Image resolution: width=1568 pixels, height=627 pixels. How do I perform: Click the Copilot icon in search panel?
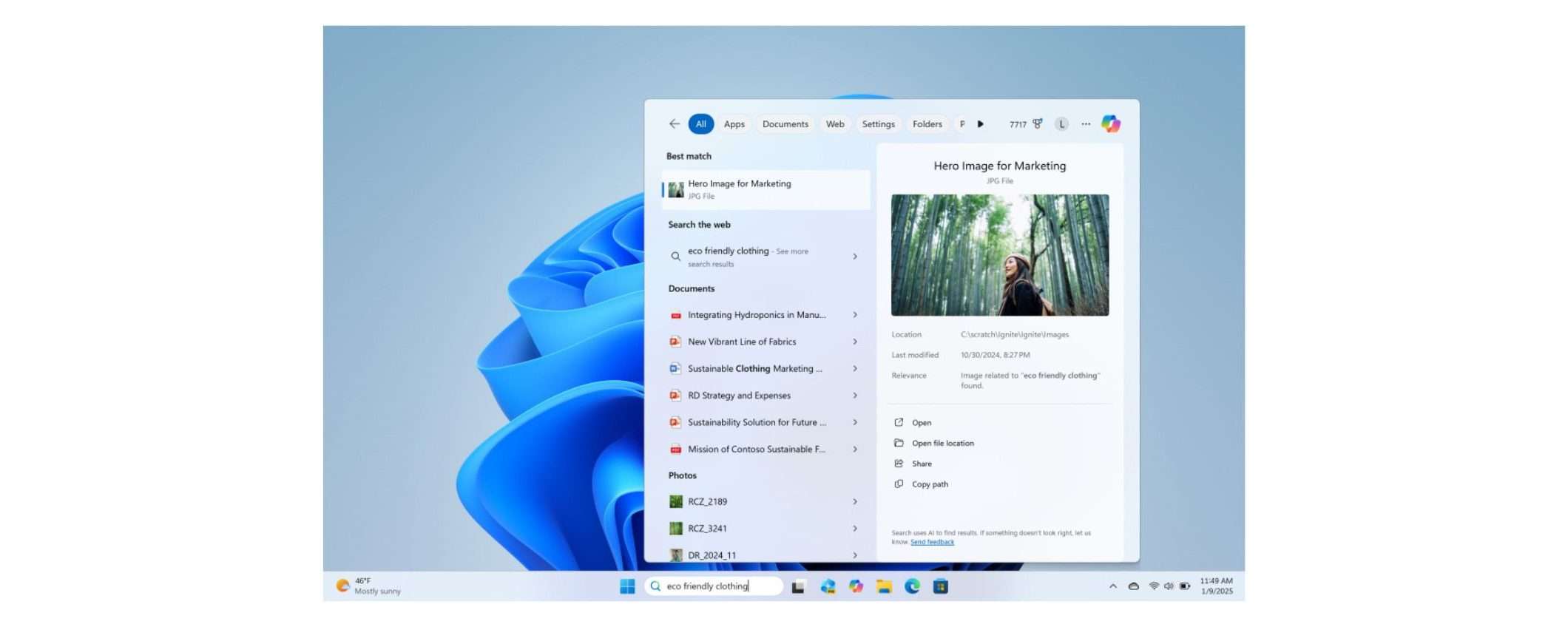[x=1110, y=124]
